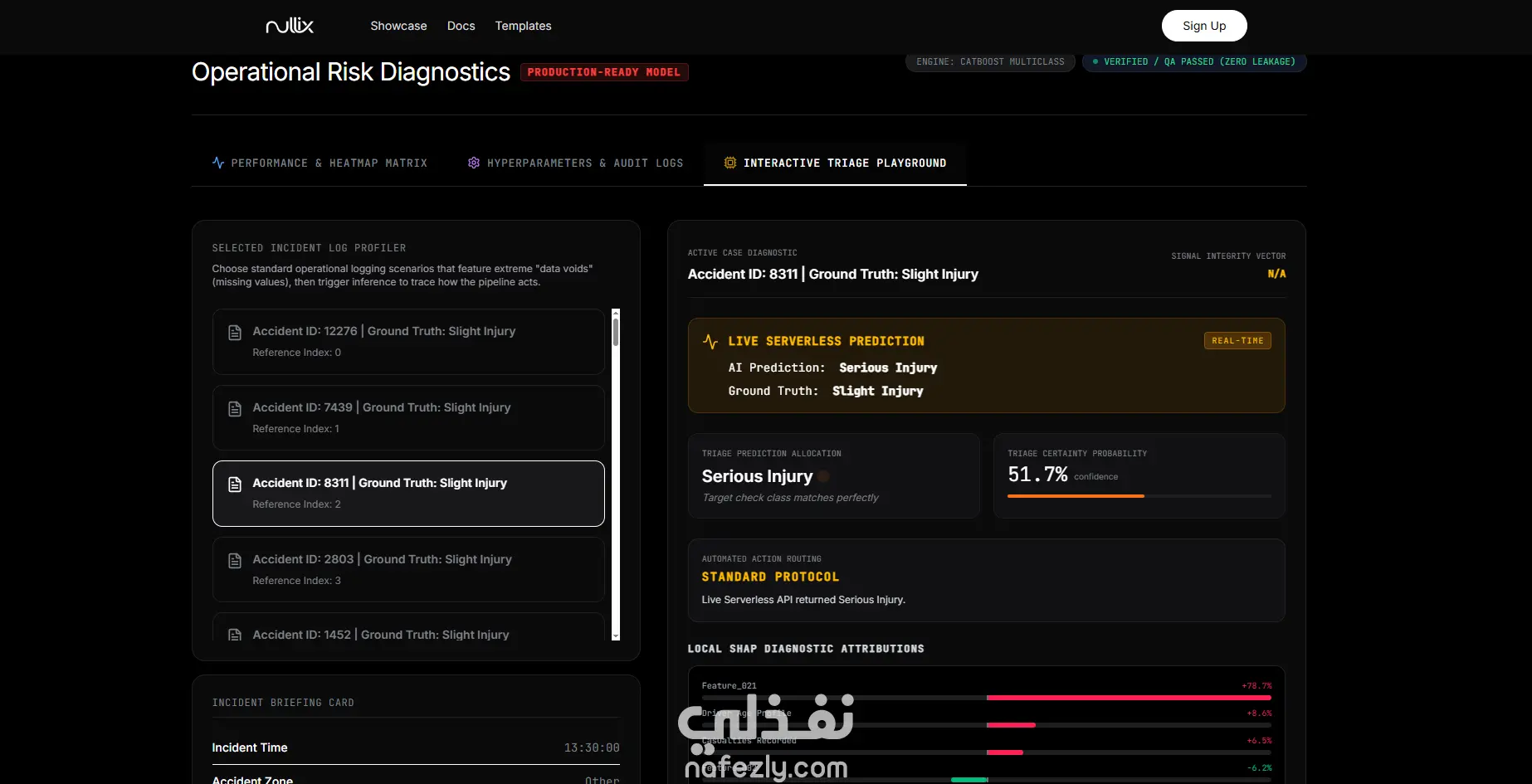The width and height of the screenshot is (1532, 784).
Task: Click document icon on Accident 8311 card
Action: click(x=235, y=484)
